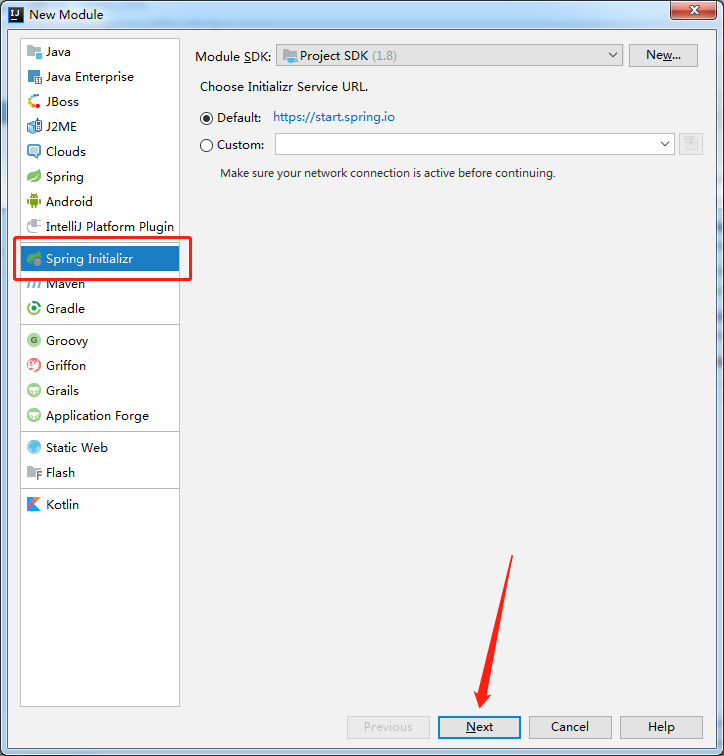This screenshot has width=724, height=756.
Task: Select the Gradle circular icon
Action: tap(34, 308)
